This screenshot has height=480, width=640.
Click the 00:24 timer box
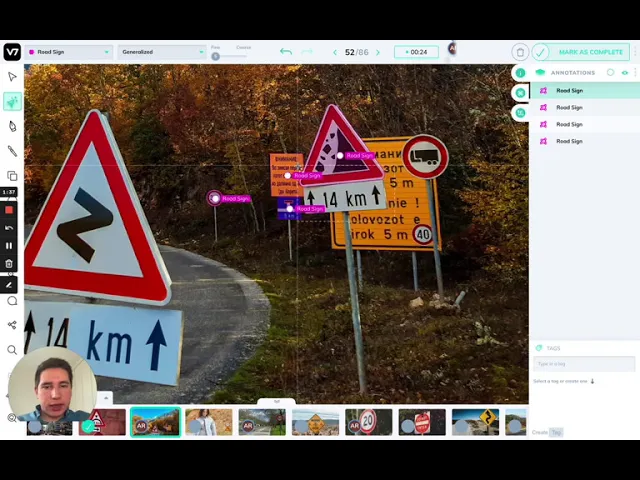pyautogui.click(x=416, y=52)
